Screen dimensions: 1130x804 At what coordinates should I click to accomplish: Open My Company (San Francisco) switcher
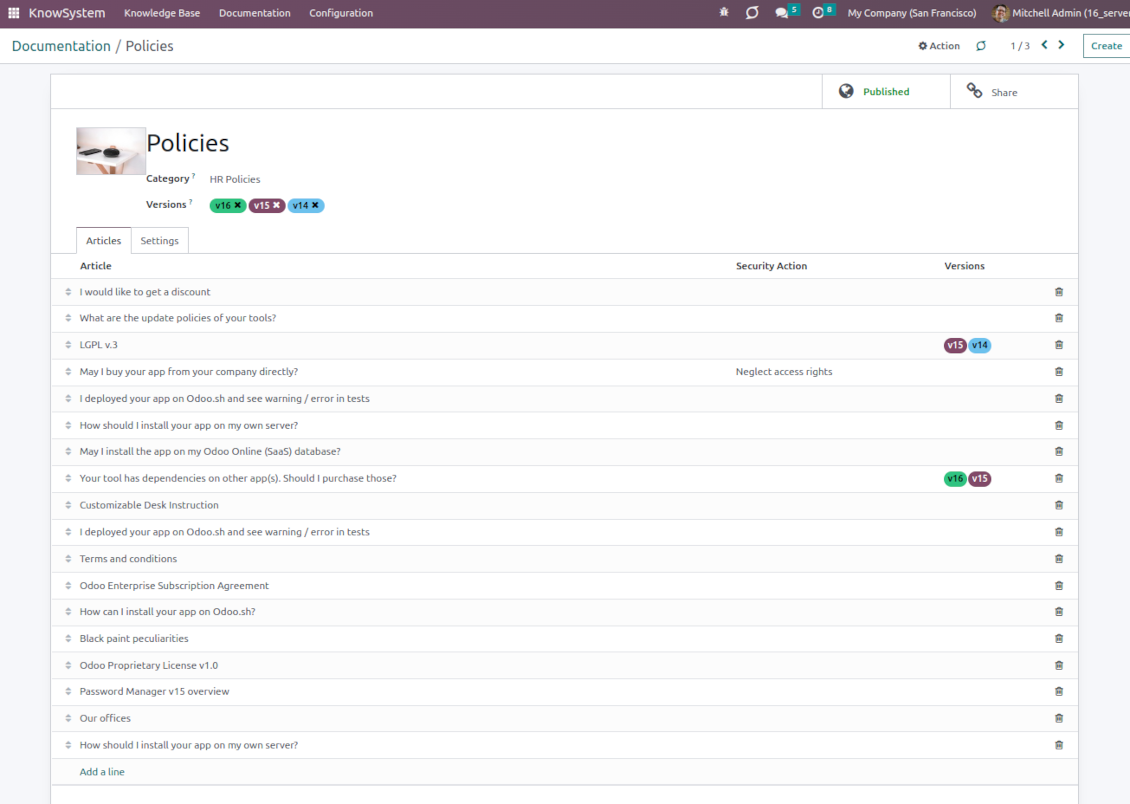[x=911, y=13]
